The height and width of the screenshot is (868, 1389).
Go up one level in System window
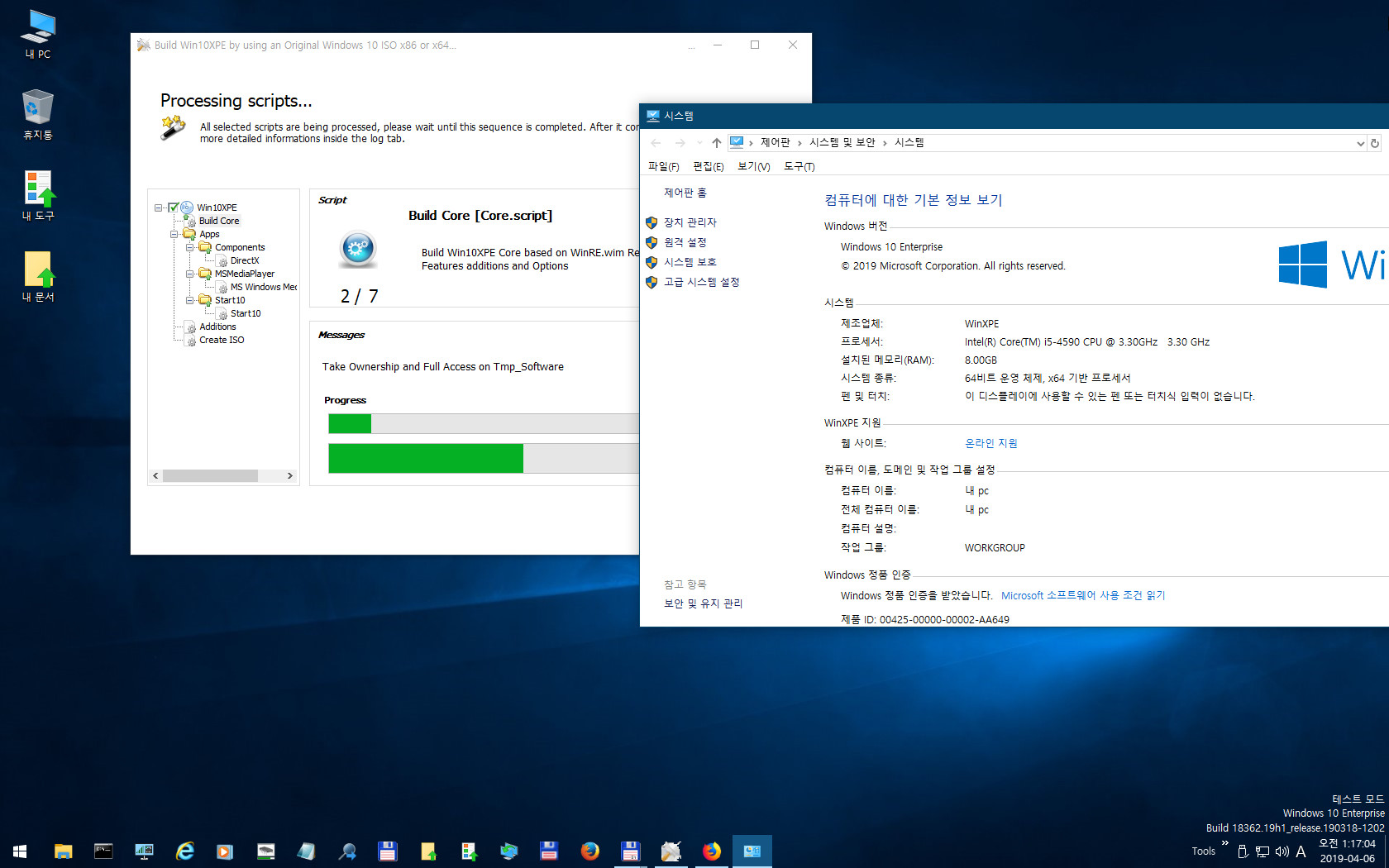(717, 143)
